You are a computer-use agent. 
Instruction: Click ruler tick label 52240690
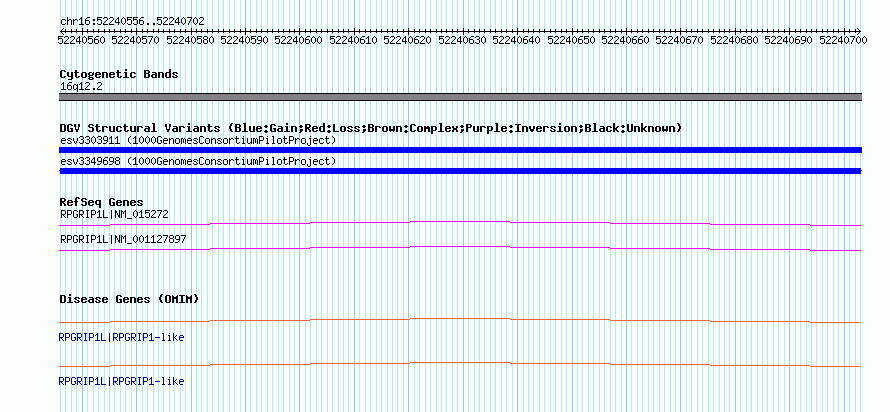[788, 40]
